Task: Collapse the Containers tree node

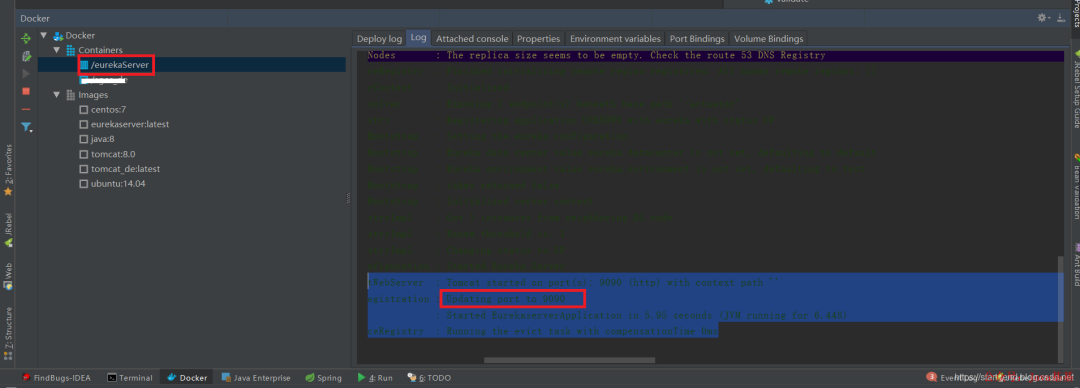Action: [56, 50]
